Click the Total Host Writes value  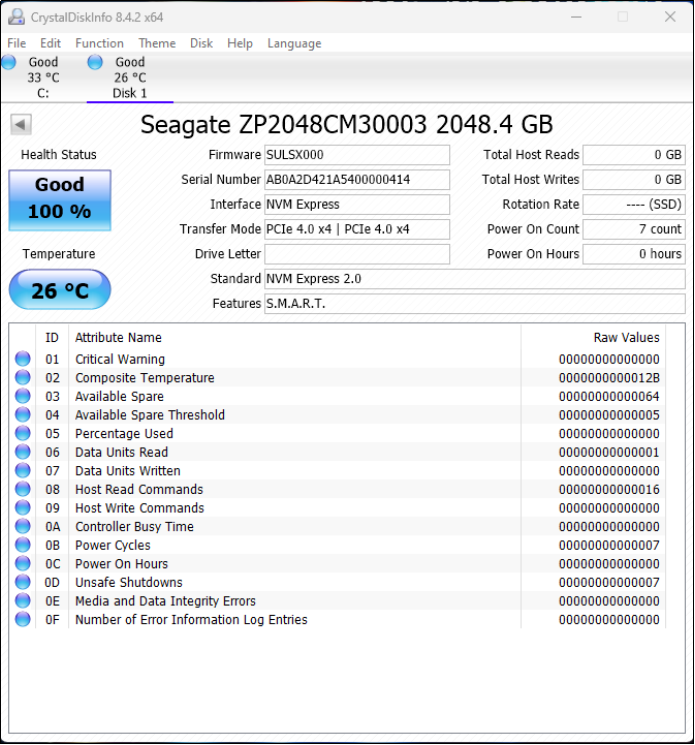[634, 179]
